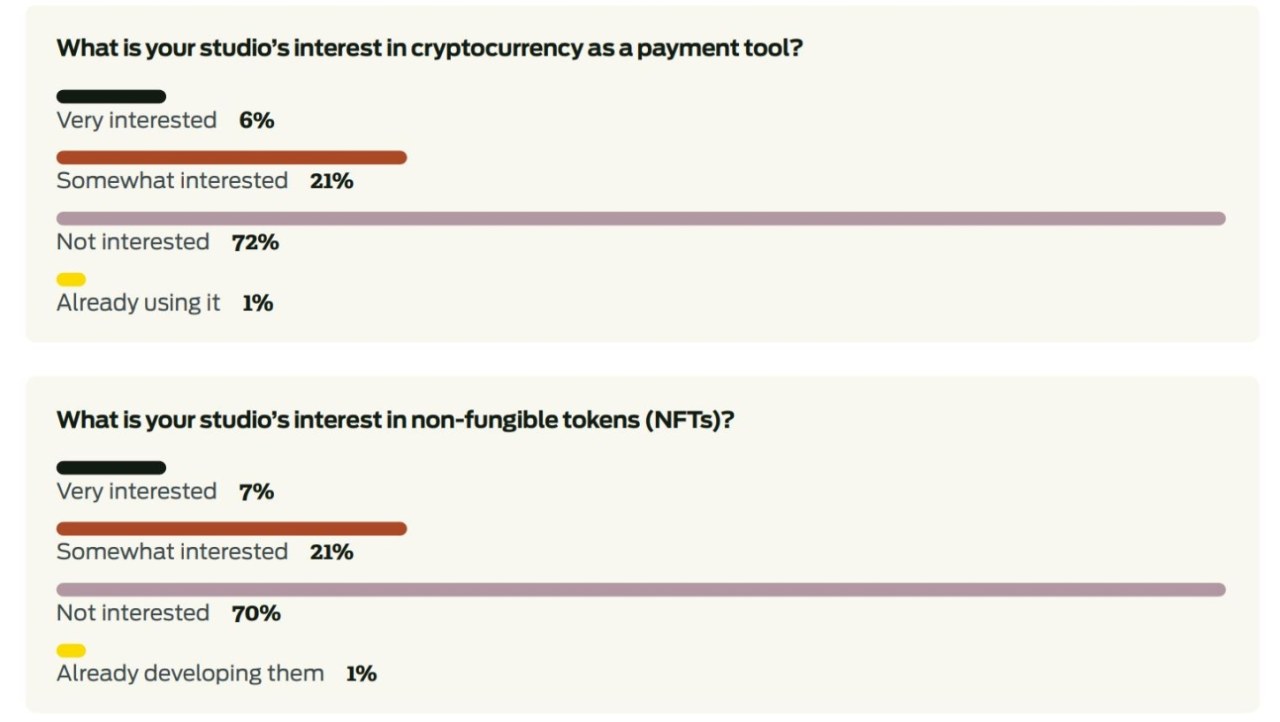Click the 21% value in the NFTs chart
This screenshot has height=722, width=1280.
[x=331, y=552]
